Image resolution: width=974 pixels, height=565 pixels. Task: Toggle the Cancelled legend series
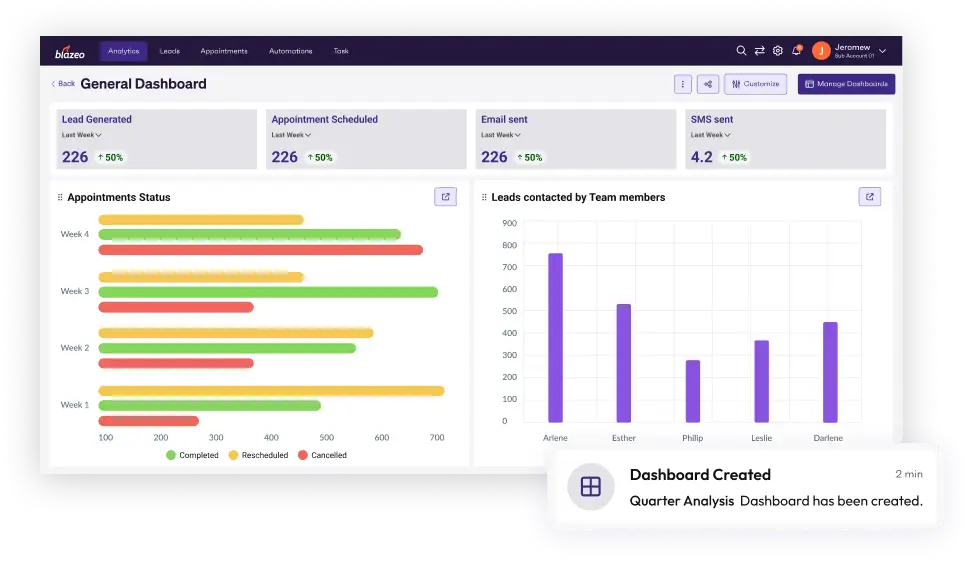[x=322, y=455]
